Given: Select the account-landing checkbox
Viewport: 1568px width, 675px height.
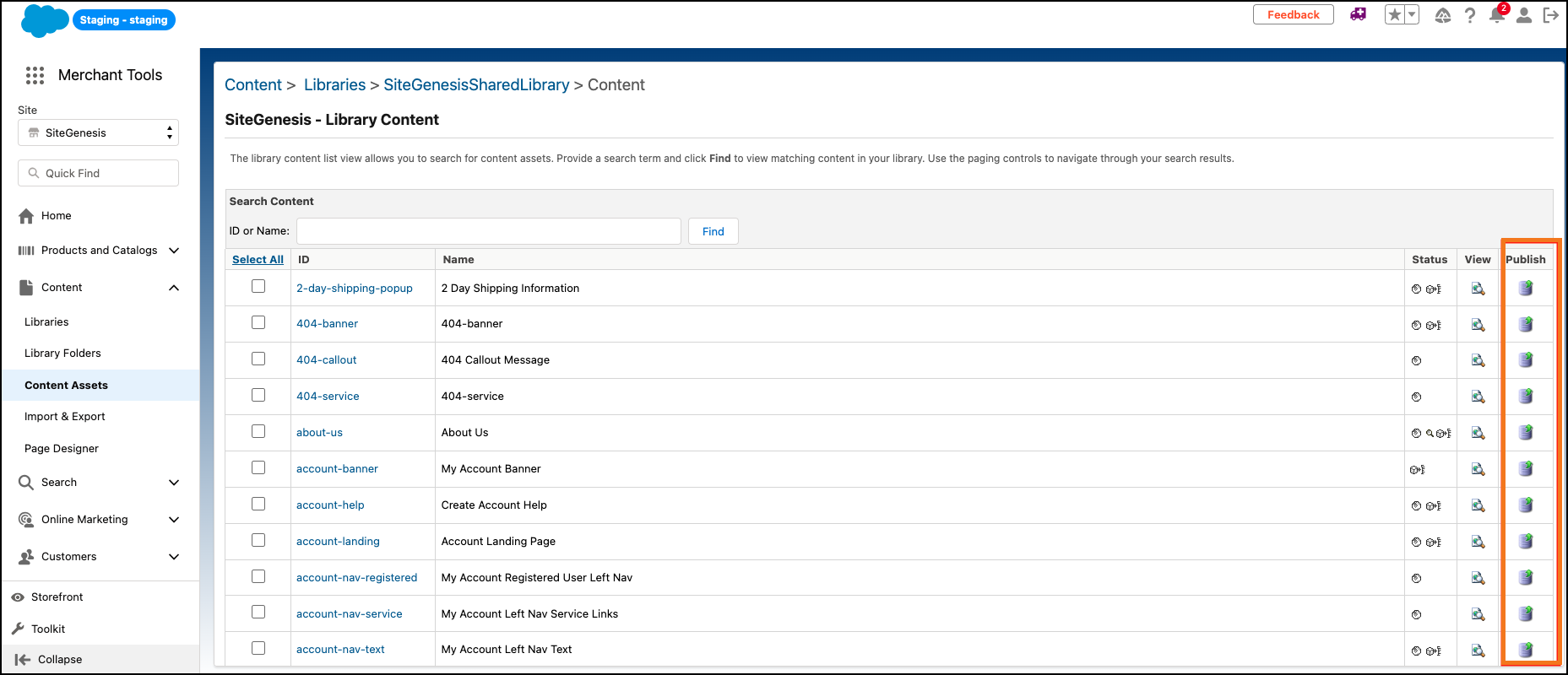Looking at the screenshot, I should click(x=258, y=541).
